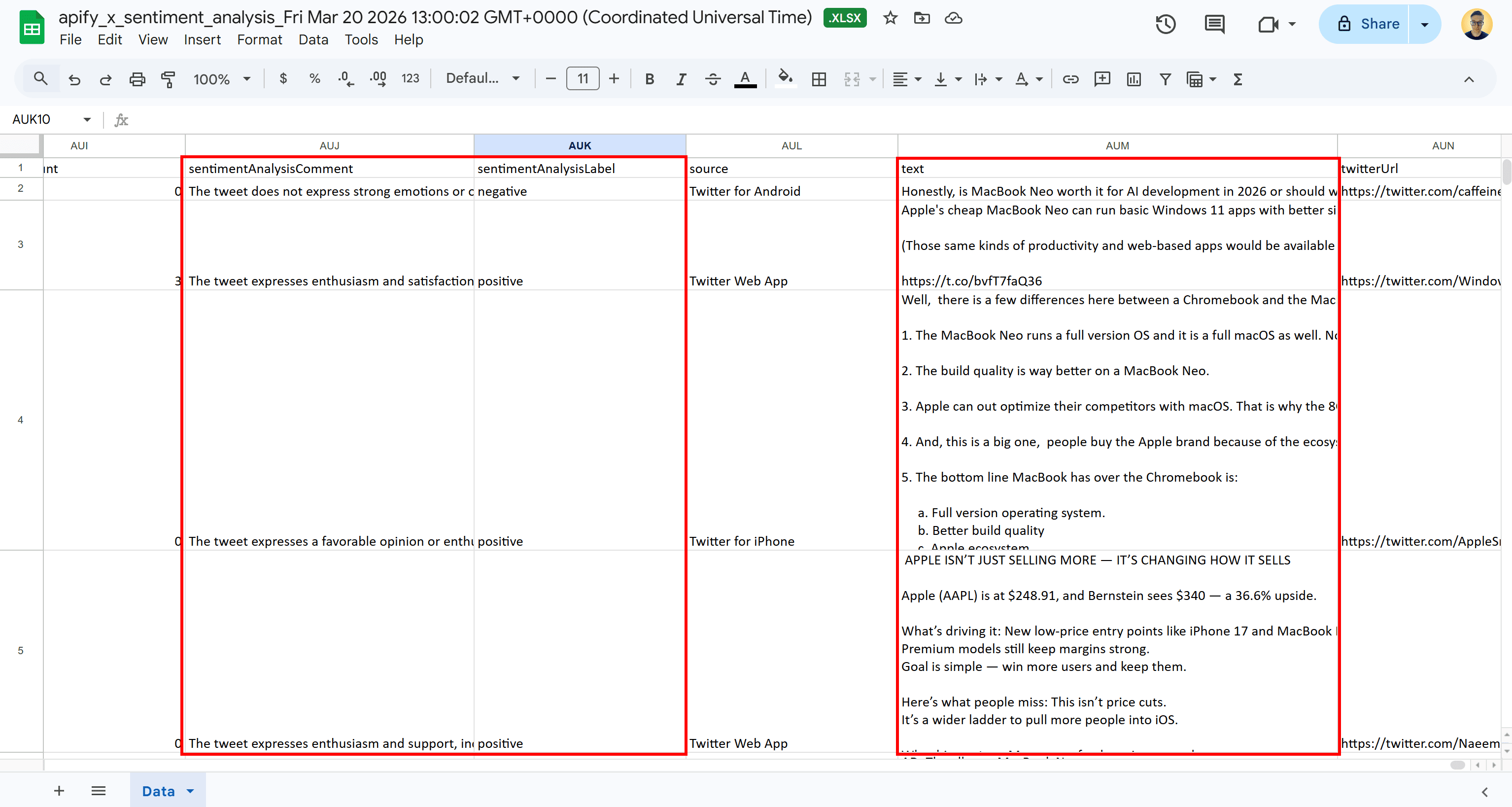Toggle italic text formatting
1512x807 pixels.
(681, 79)
